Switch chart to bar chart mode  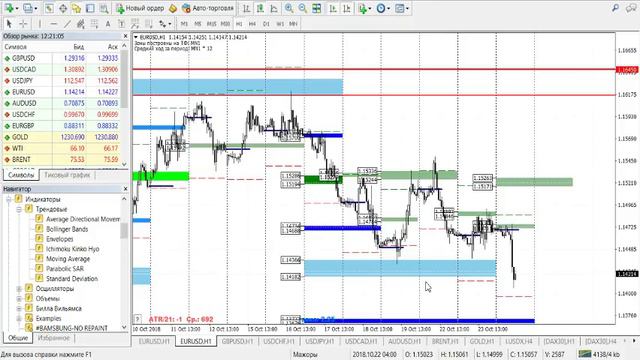coord(247,8)
